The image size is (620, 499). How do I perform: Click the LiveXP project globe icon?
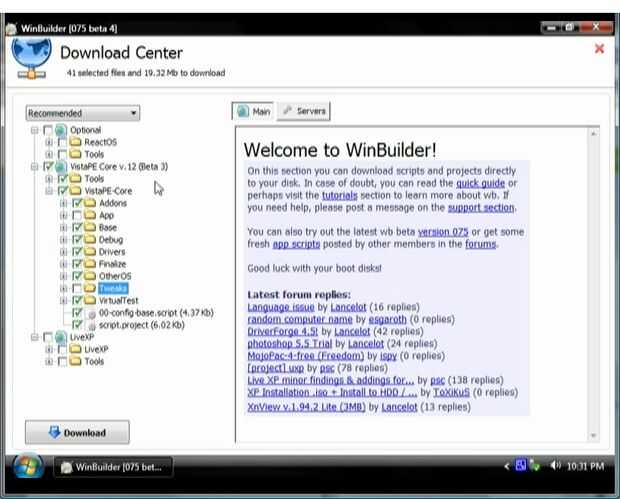60,337
